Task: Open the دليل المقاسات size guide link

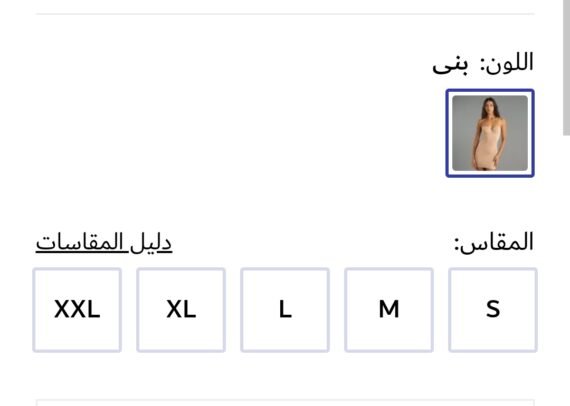Action: 104,242
